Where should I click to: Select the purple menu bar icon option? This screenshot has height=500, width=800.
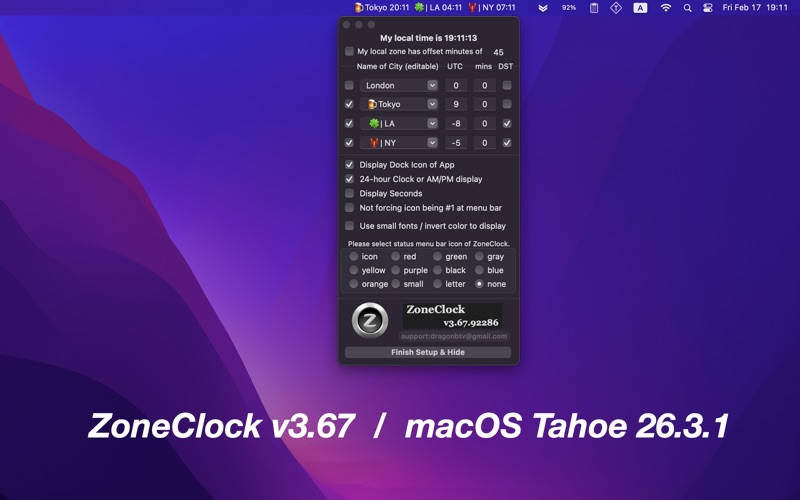[x=395, y=270]
